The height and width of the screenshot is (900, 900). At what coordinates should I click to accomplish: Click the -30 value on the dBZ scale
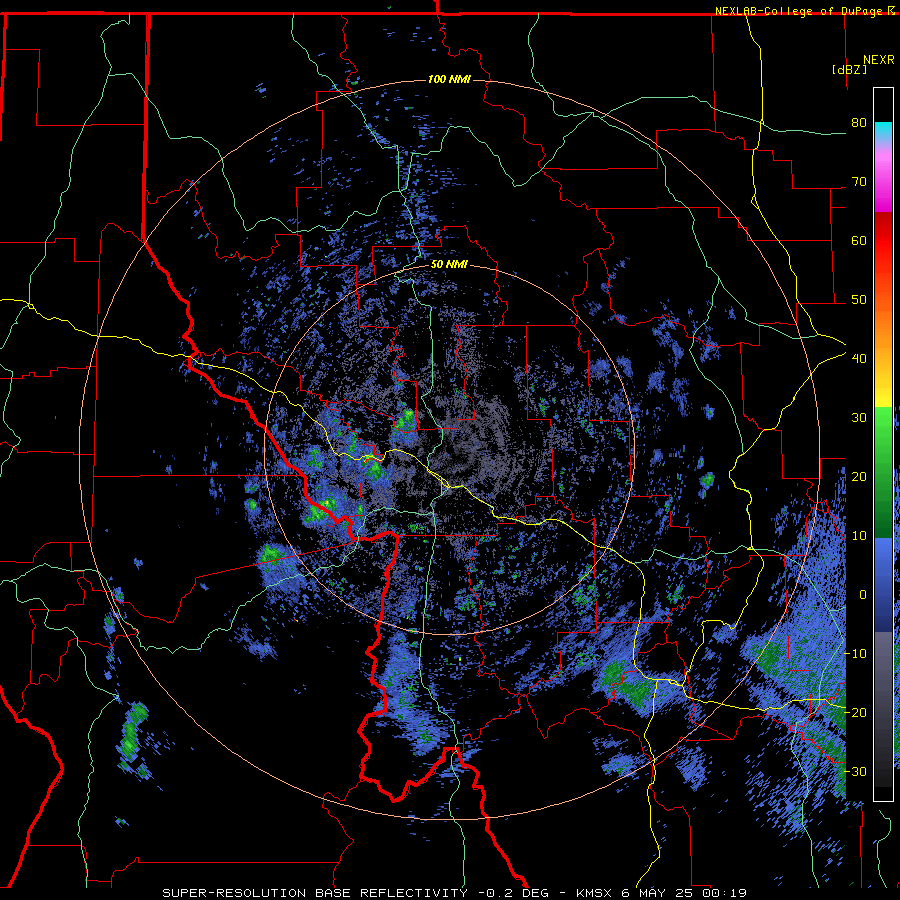point(855,771)
